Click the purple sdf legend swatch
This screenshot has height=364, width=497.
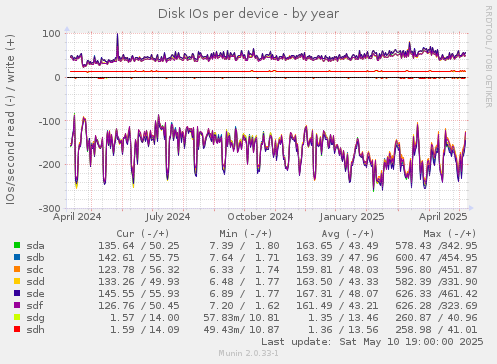(17, 305)
